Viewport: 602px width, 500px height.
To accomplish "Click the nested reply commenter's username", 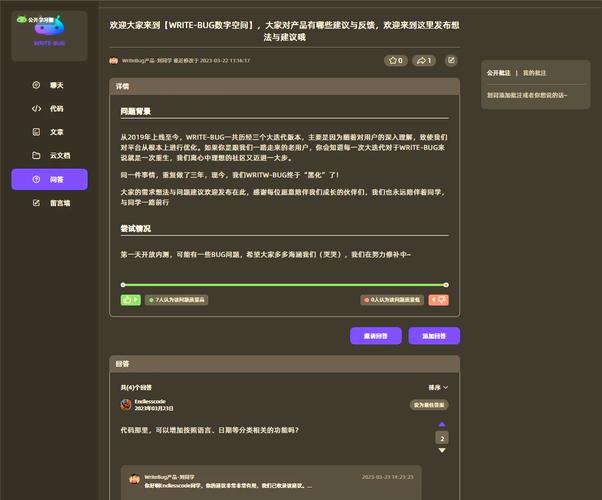I will [169, 477].
